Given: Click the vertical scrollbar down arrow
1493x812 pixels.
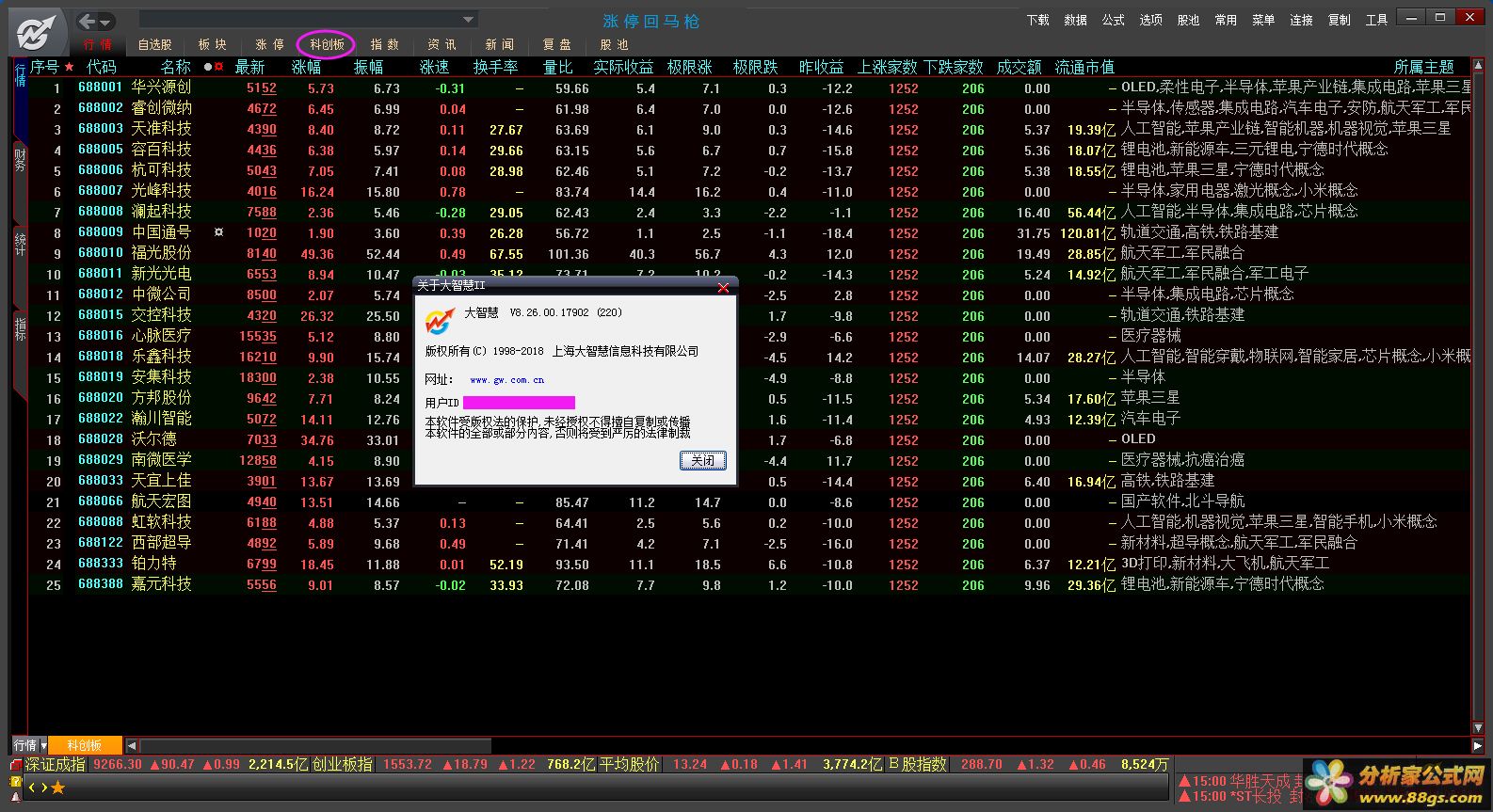Looking at the screenshot, I should [1478, 727].
